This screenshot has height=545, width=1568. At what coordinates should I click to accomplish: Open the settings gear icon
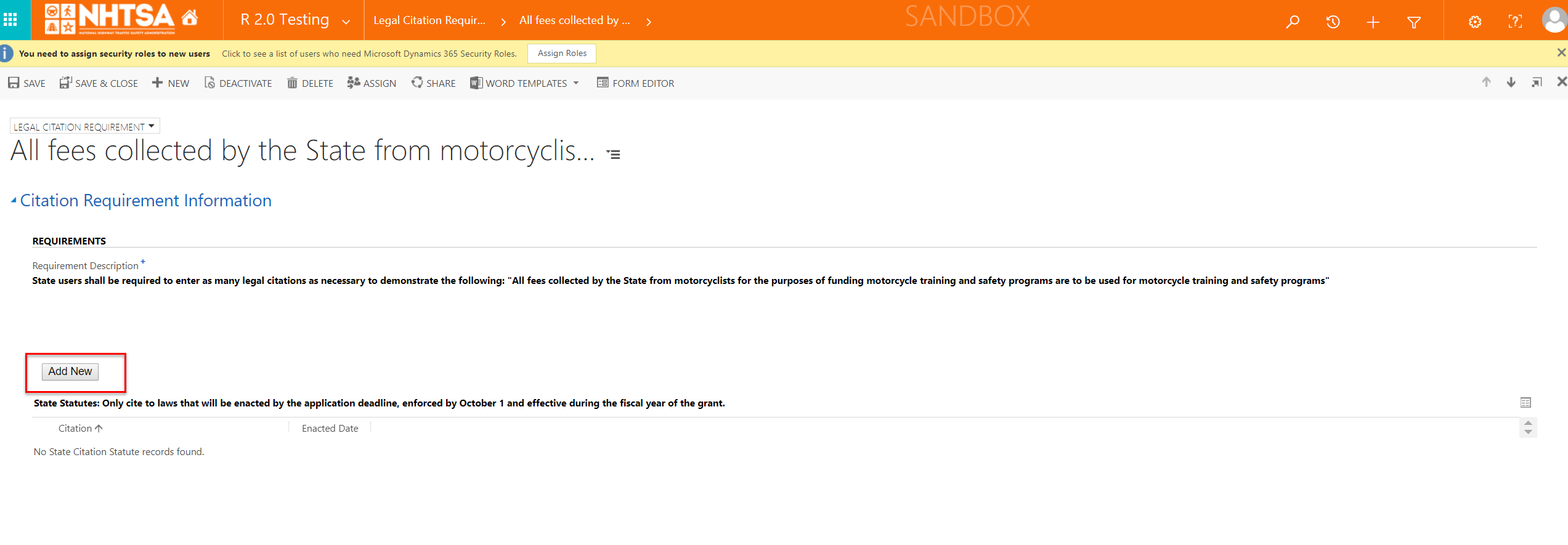click(1474, 22)
